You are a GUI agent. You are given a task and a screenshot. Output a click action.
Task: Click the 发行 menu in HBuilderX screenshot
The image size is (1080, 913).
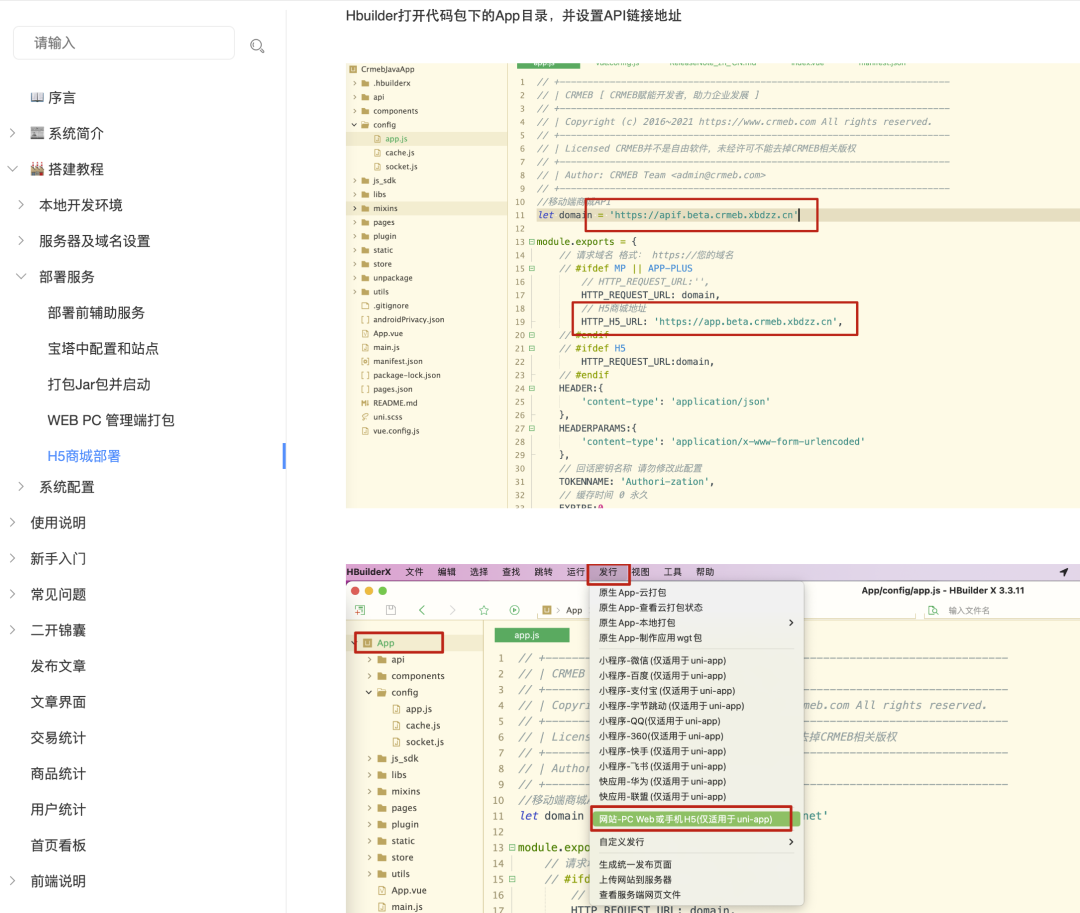(x=608, y=571)
